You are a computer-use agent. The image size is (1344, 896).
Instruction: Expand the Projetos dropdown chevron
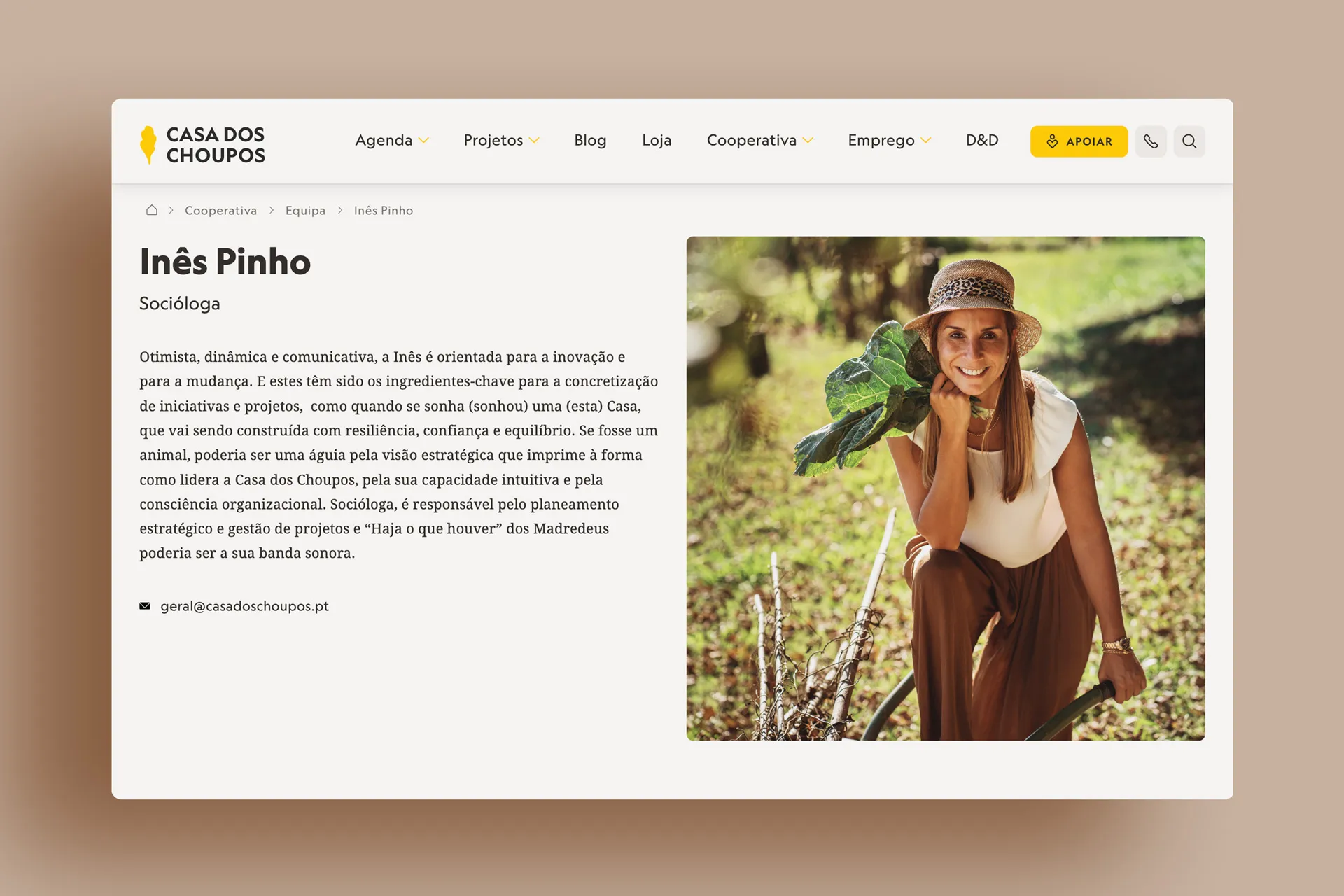coord(534,141)
